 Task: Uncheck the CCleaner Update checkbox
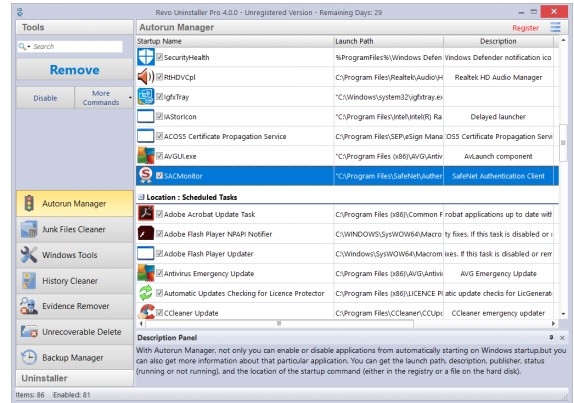[x=159, y=313]
